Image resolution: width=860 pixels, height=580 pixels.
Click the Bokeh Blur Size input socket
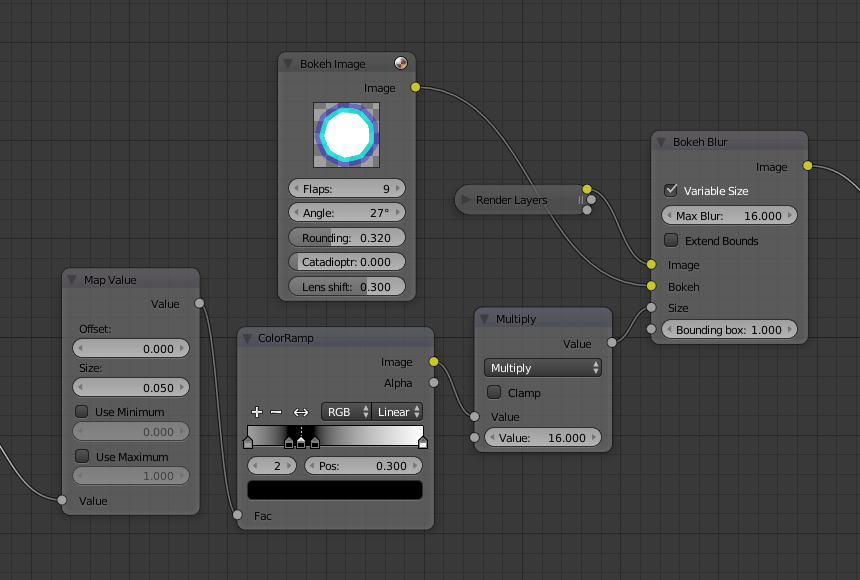(x=651, y=307)
